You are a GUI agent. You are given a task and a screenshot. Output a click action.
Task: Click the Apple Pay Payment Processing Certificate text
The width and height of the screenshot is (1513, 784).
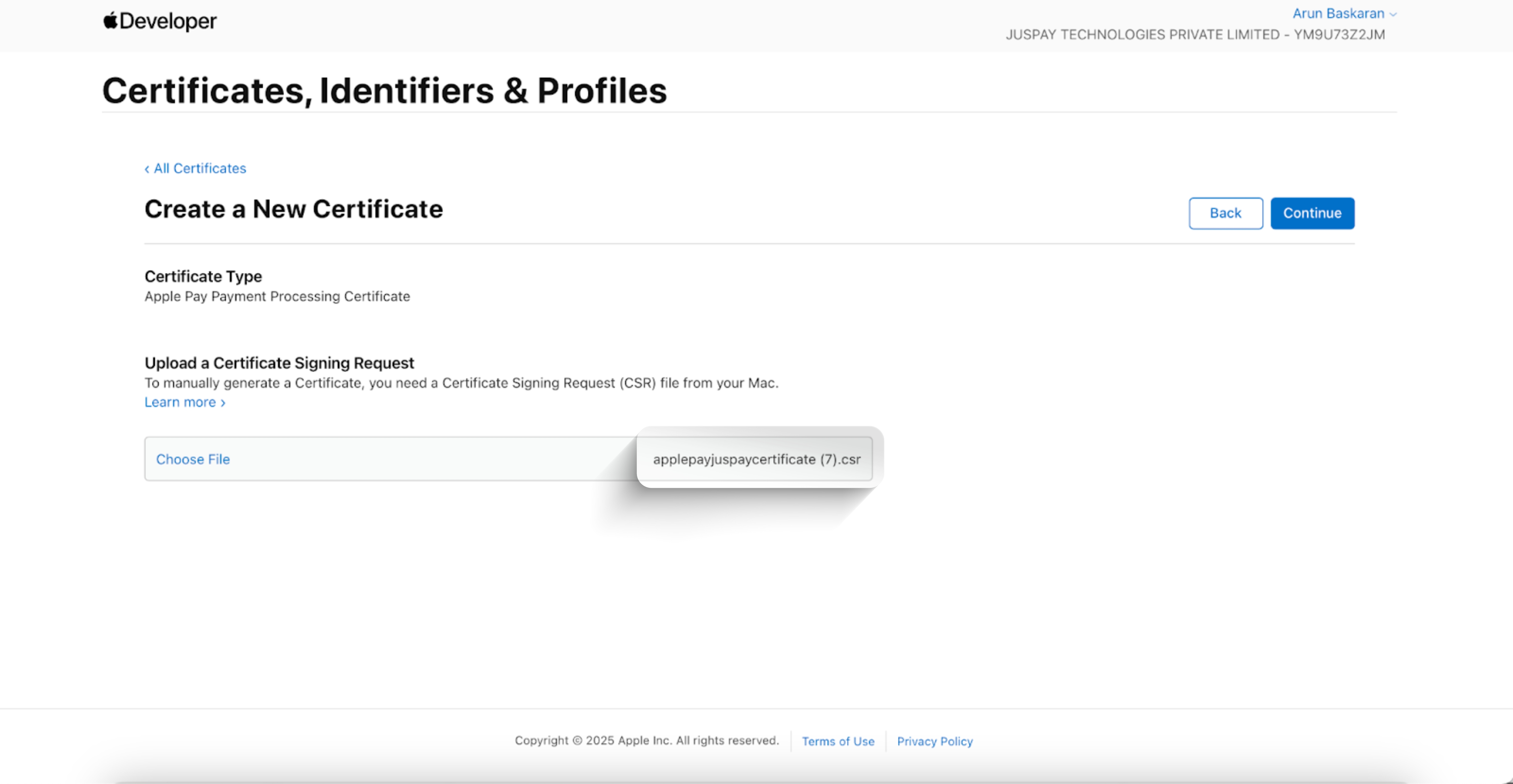click(277, 297)
